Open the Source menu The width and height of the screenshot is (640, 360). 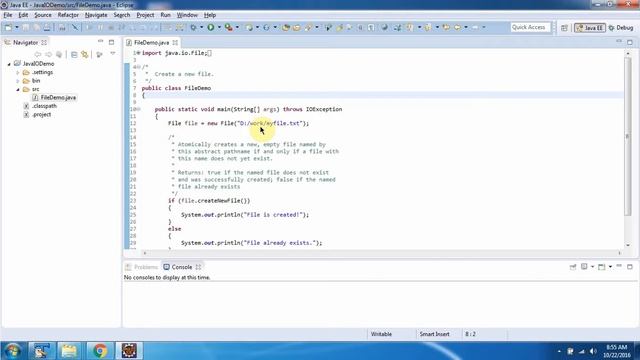(x=43, y=15)
